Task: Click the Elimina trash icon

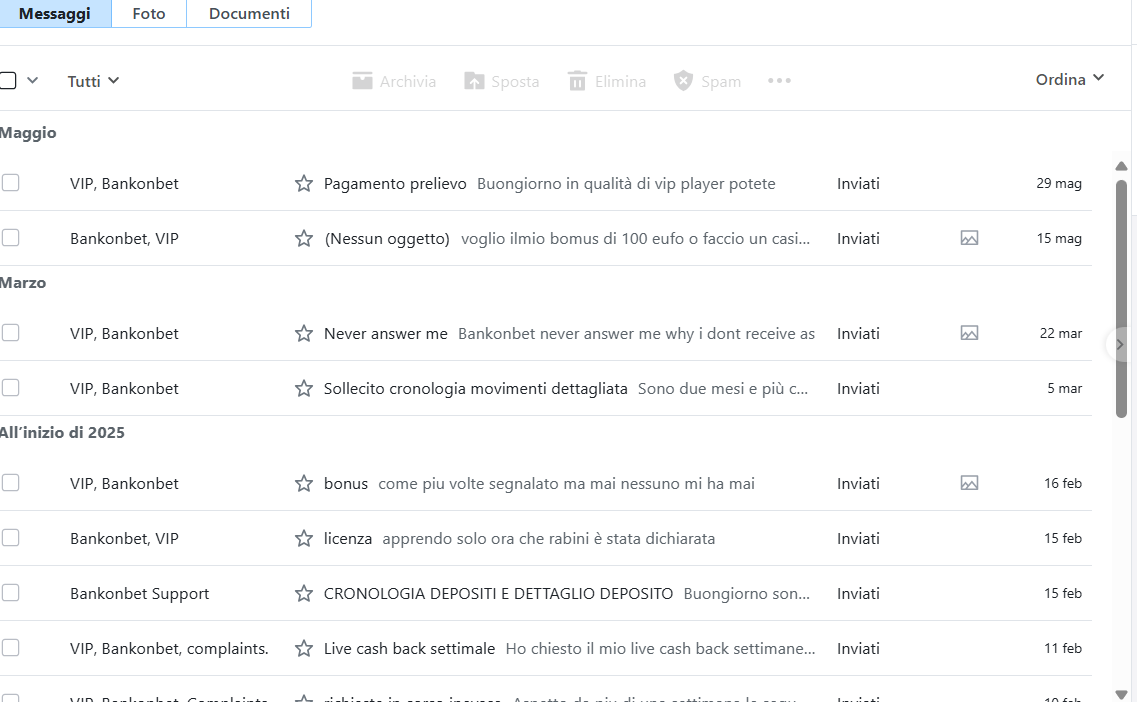Action: tap(577, 81)
